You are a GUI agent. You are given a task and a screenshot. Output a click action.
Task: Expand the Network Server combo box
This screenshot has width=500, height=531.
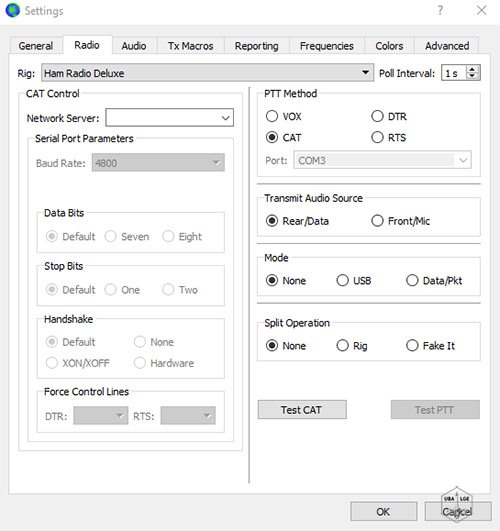225,118
